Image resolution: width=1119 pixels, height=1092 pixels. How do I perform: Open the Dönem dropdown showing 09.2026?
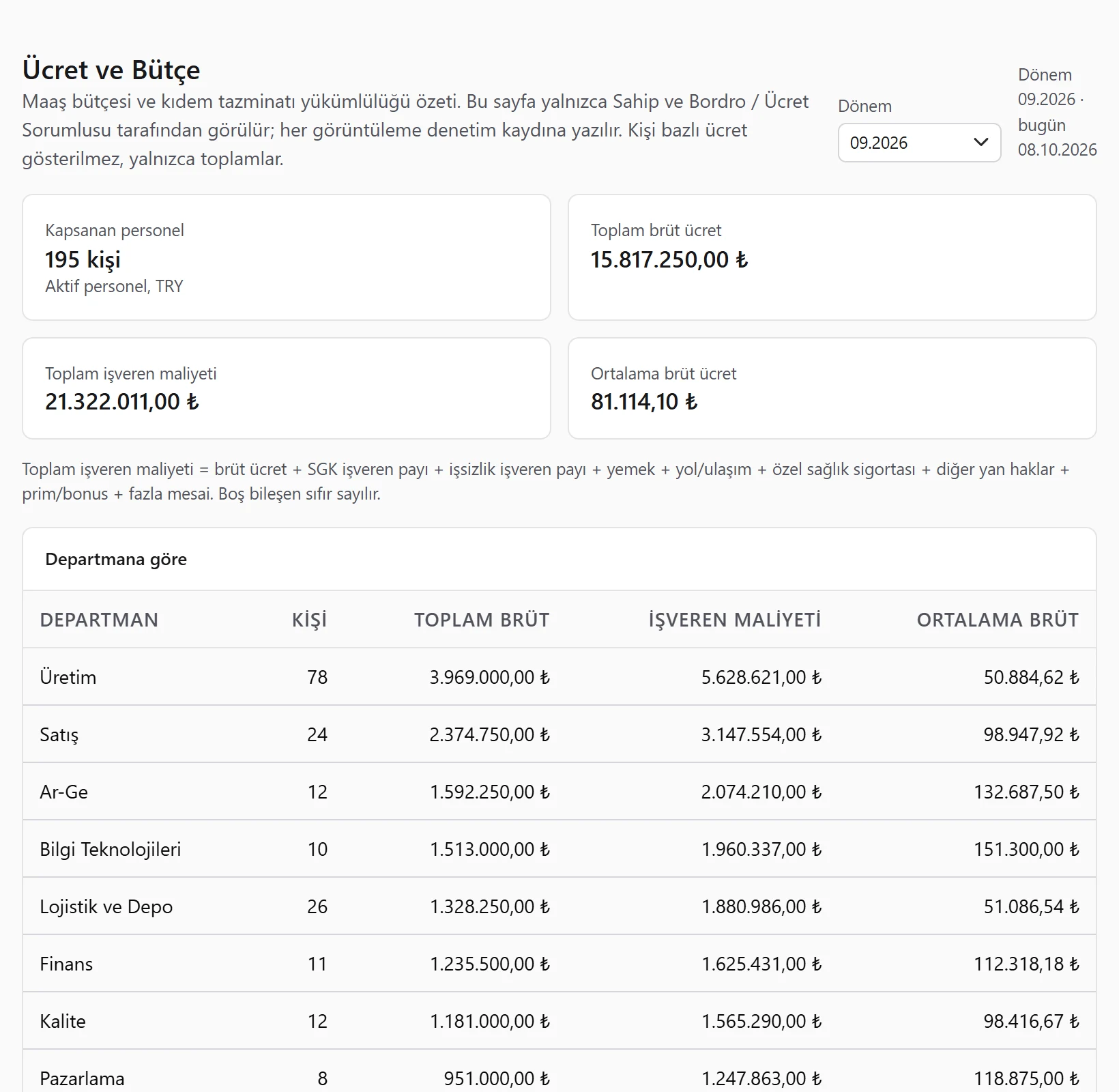[919, 143]
